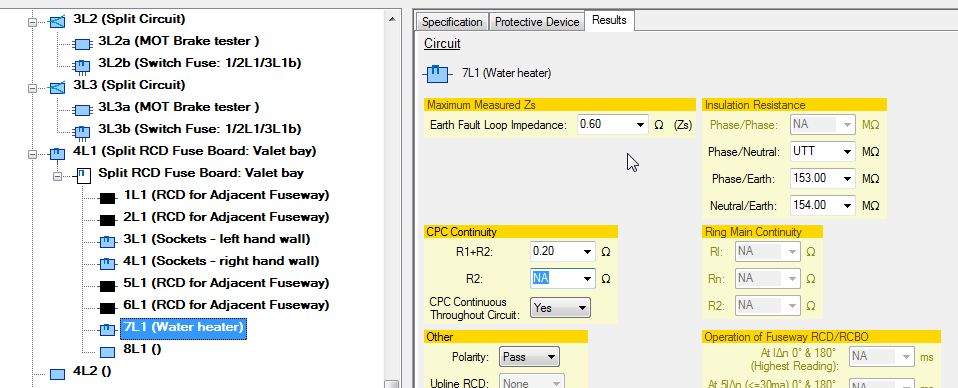Image resolution: width=958 pixels, height=388 pixels.
Task: Open the Phase/Neutral insulation dropdown
Action: click(x=847, y=152)
